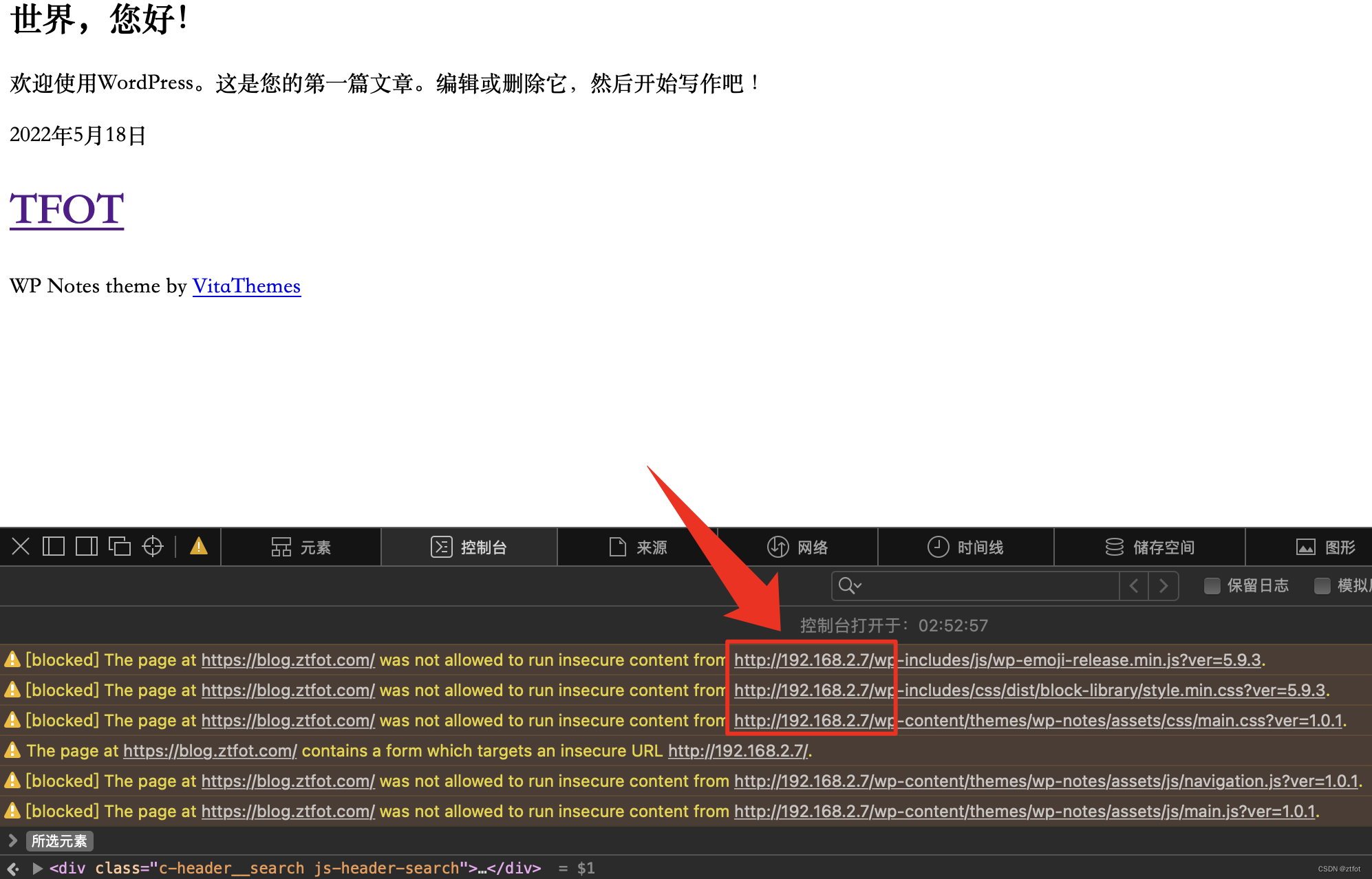Open the block-library style.min.css blocked URL
This screenshot has width=1372, height=879.
tap(1029, 691)
